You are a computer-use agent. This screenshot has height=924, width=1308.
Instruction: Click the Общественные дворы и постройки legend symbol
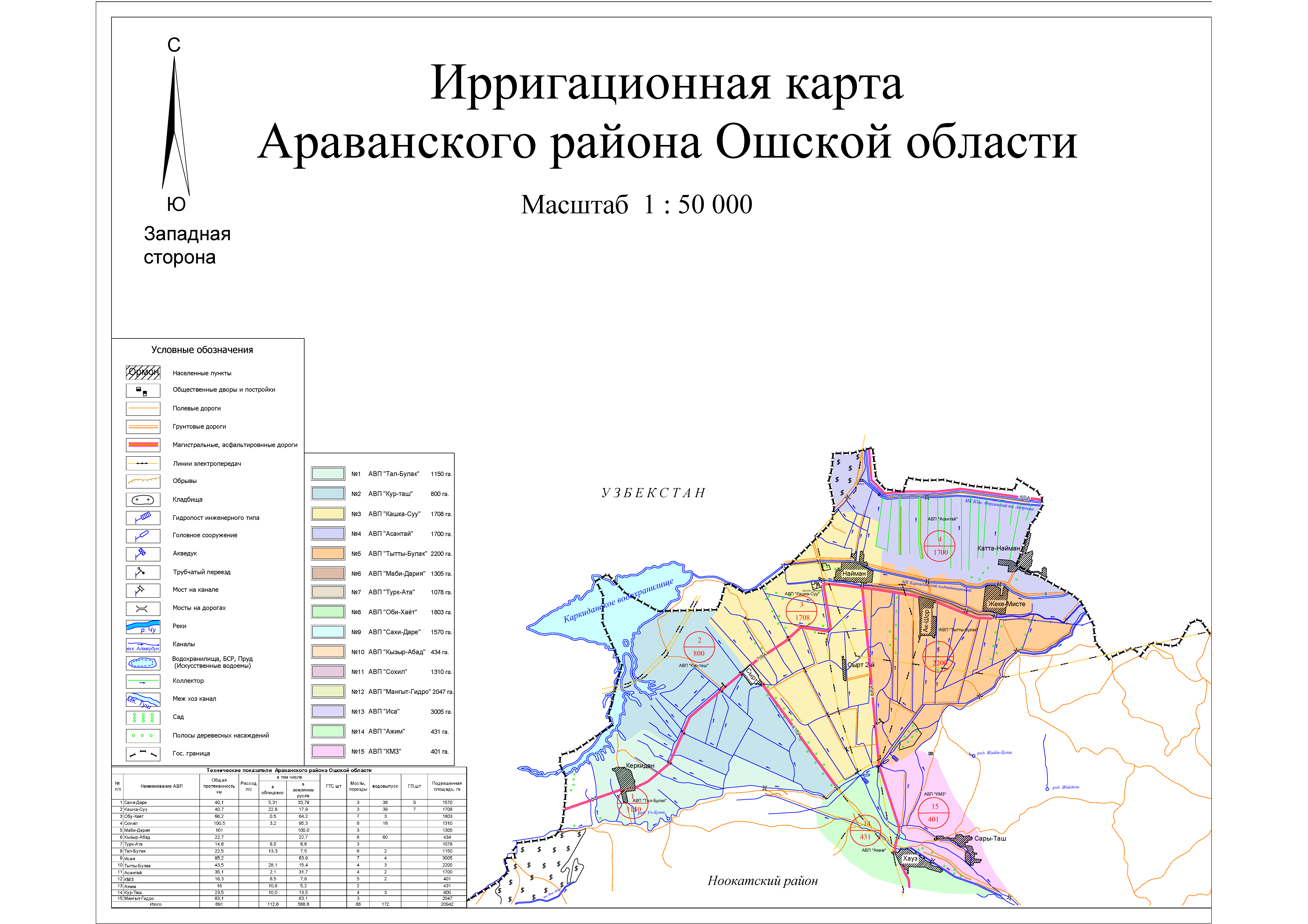click(x=143, y=390)
